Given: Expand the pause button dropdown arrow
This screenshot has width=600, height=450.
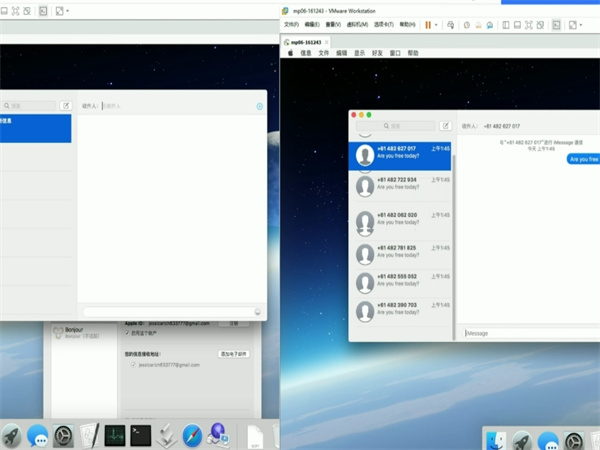Looking at the screenshot, I should [x=438, y=24].
